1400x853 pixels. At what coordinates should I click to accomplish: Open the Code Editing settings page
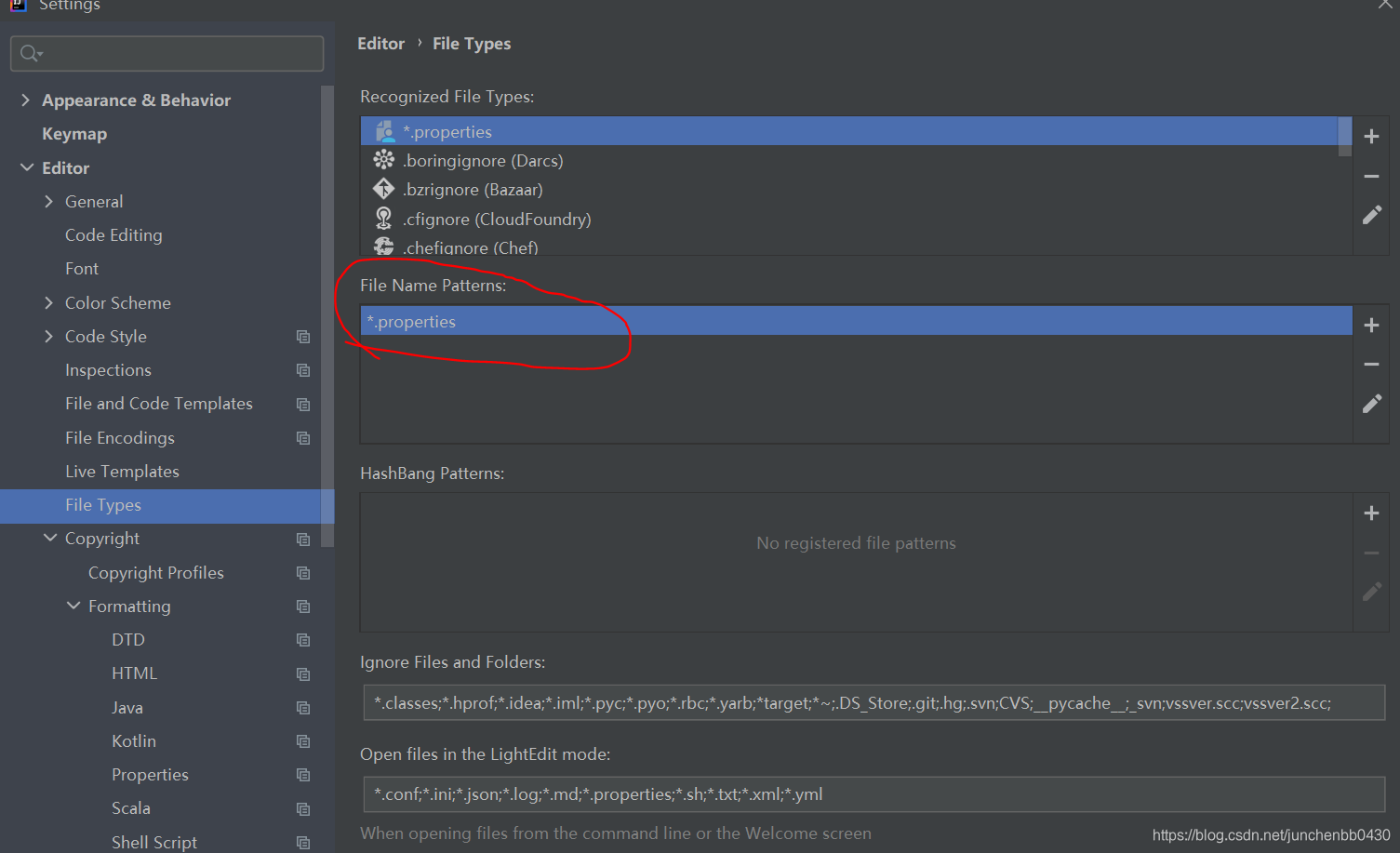point(113,235)
